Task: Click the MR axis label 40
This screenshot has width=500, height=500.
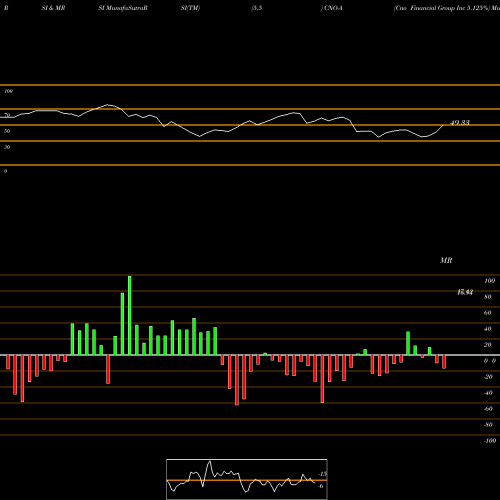Action: pos(488,329)
